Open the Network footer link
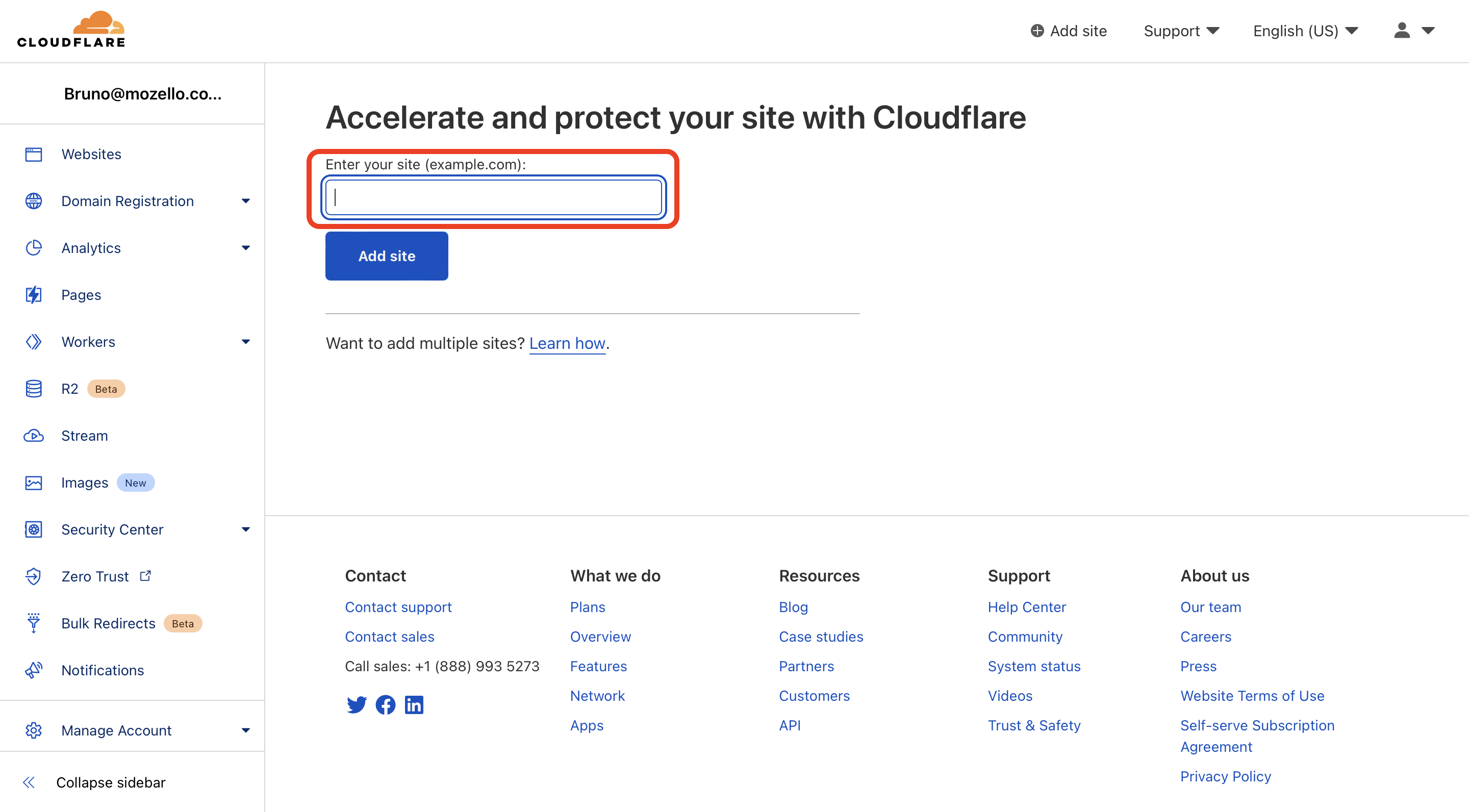Screen dimensions: 1469x812 coord(597,696)
